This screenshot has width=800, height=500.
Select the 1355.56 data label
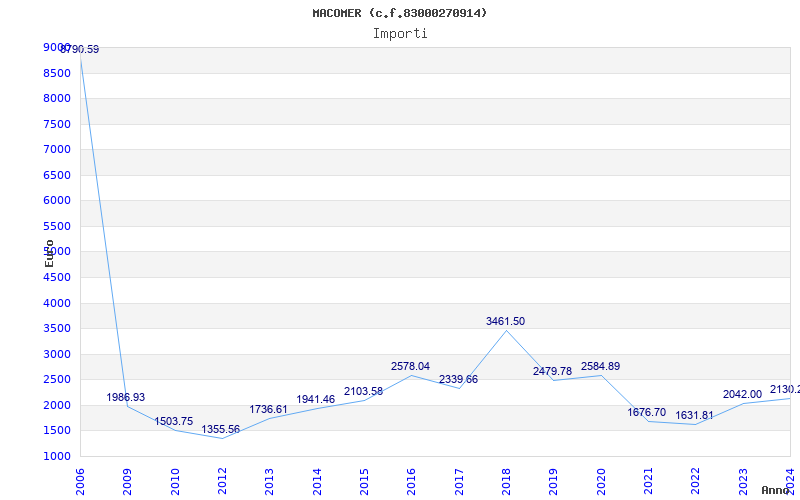[x=220, y=430]
